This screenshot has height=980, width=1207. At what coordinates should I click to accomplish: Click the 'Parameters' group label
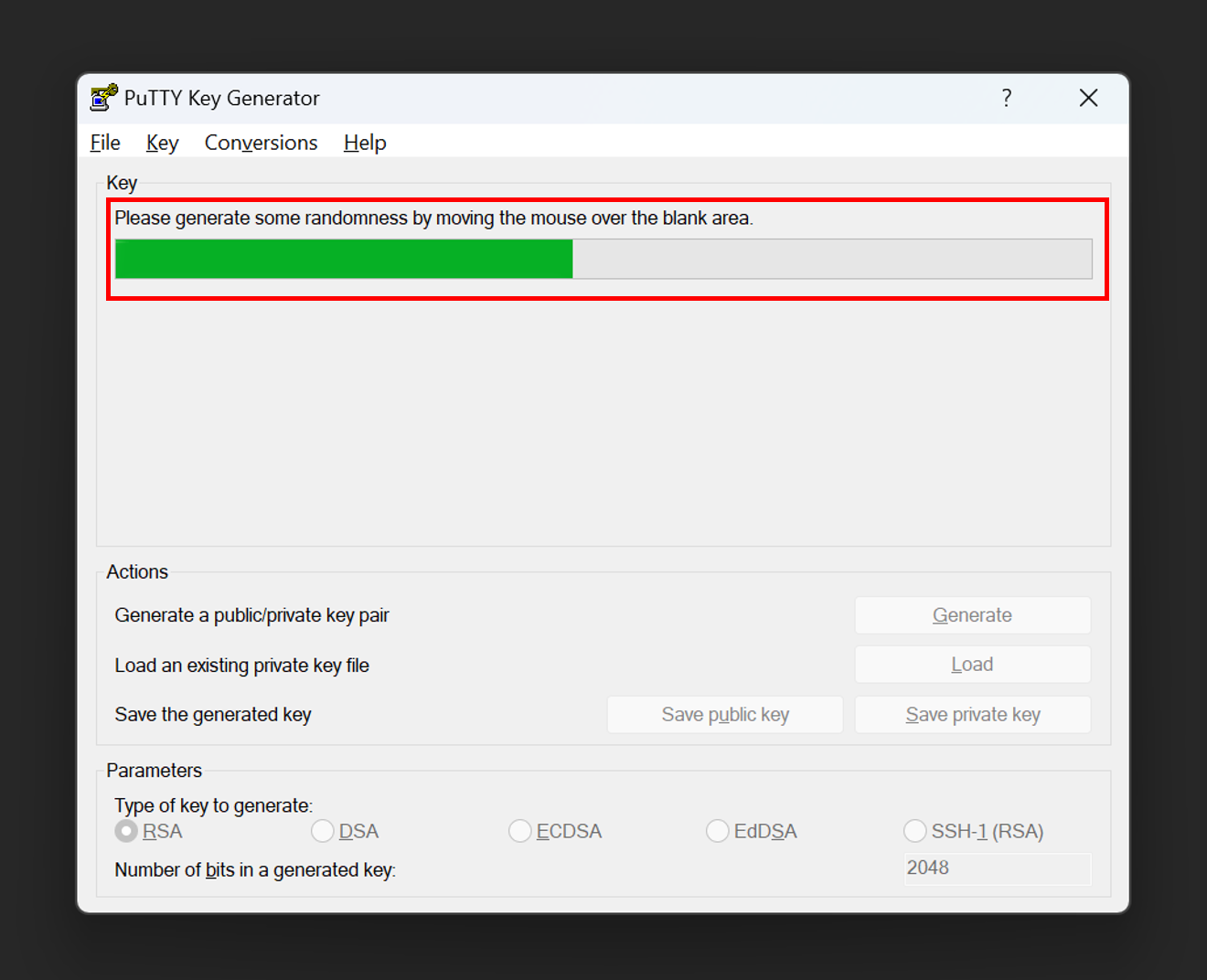154,771
